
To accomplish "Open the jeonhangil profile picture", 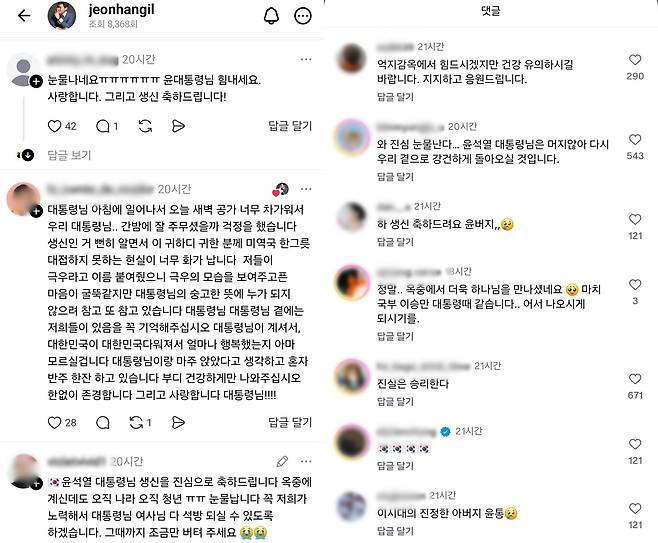I will (62, 16).
